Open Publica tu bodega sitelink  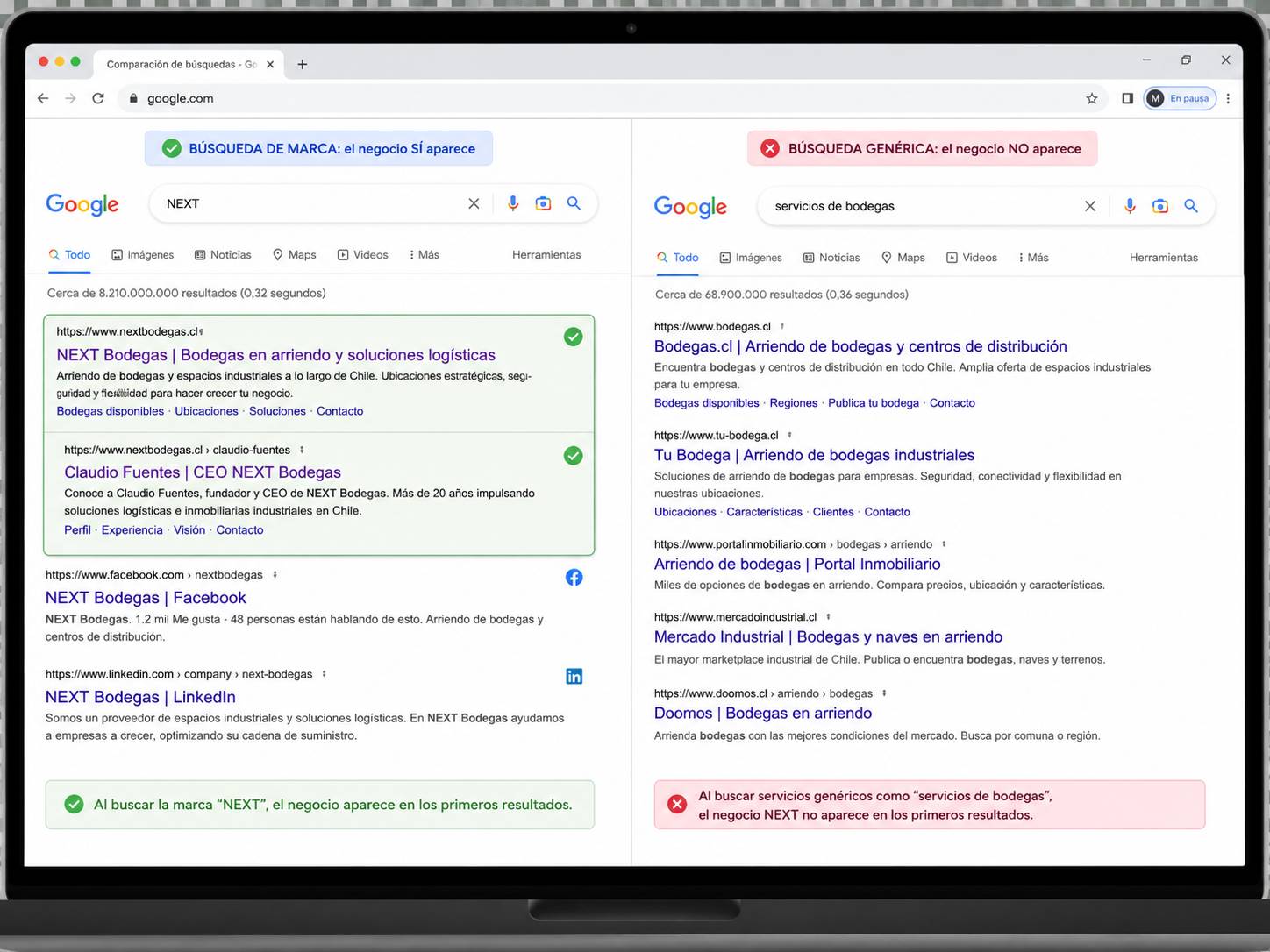874,403
